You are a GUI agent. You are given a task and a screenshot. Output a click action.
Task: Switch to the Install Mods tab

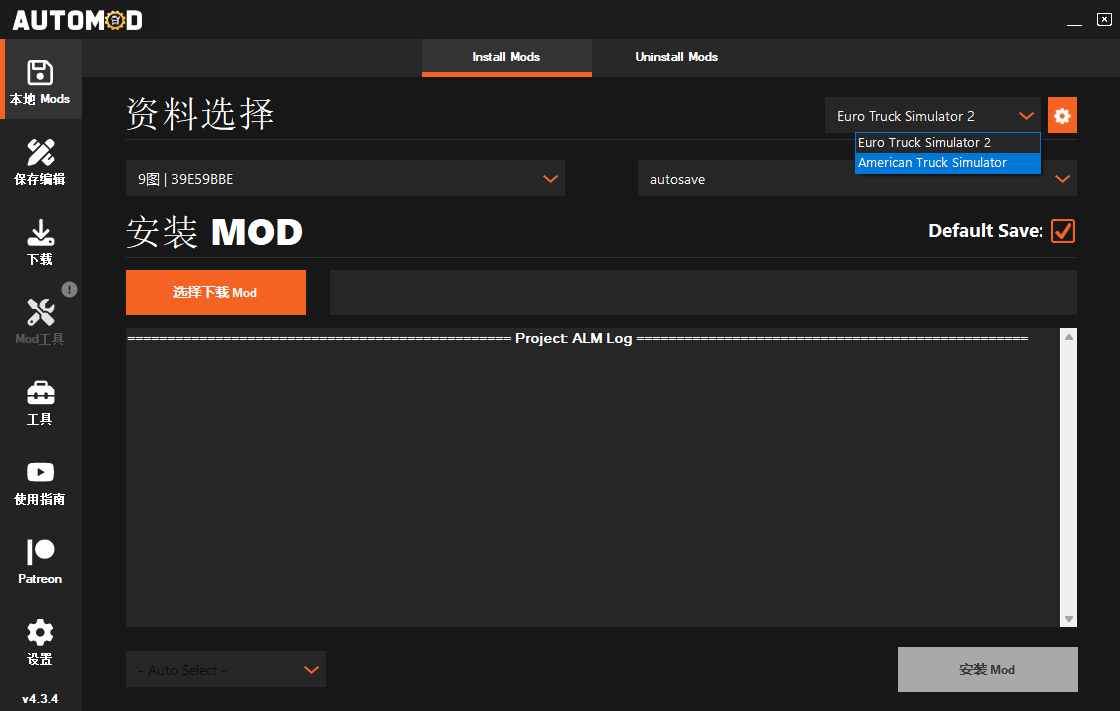pyautogui.click(x=506, y=57)
